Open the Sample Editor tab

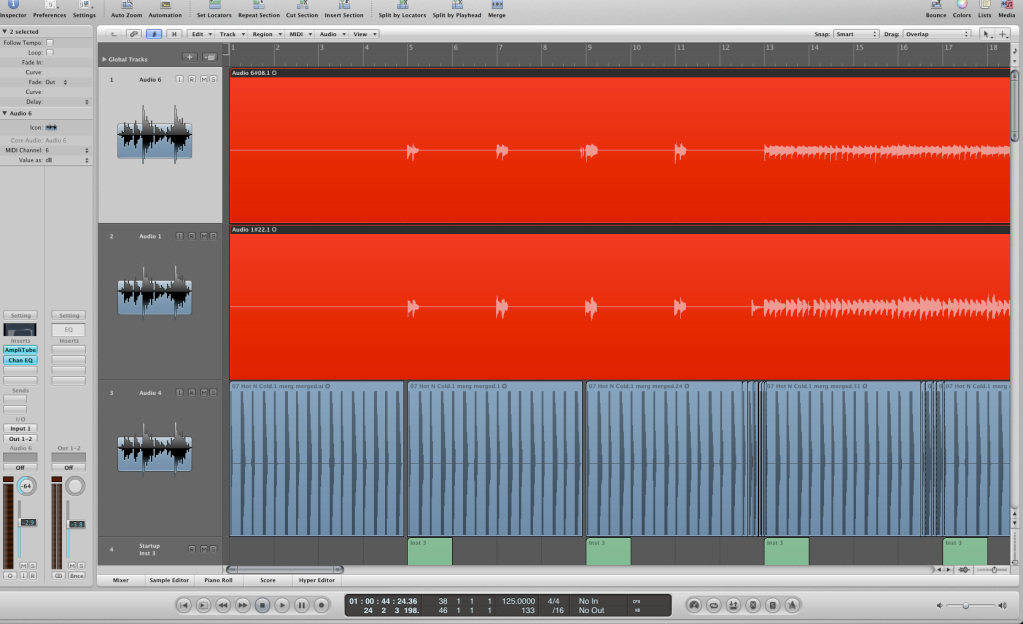[x=169, y=580]
